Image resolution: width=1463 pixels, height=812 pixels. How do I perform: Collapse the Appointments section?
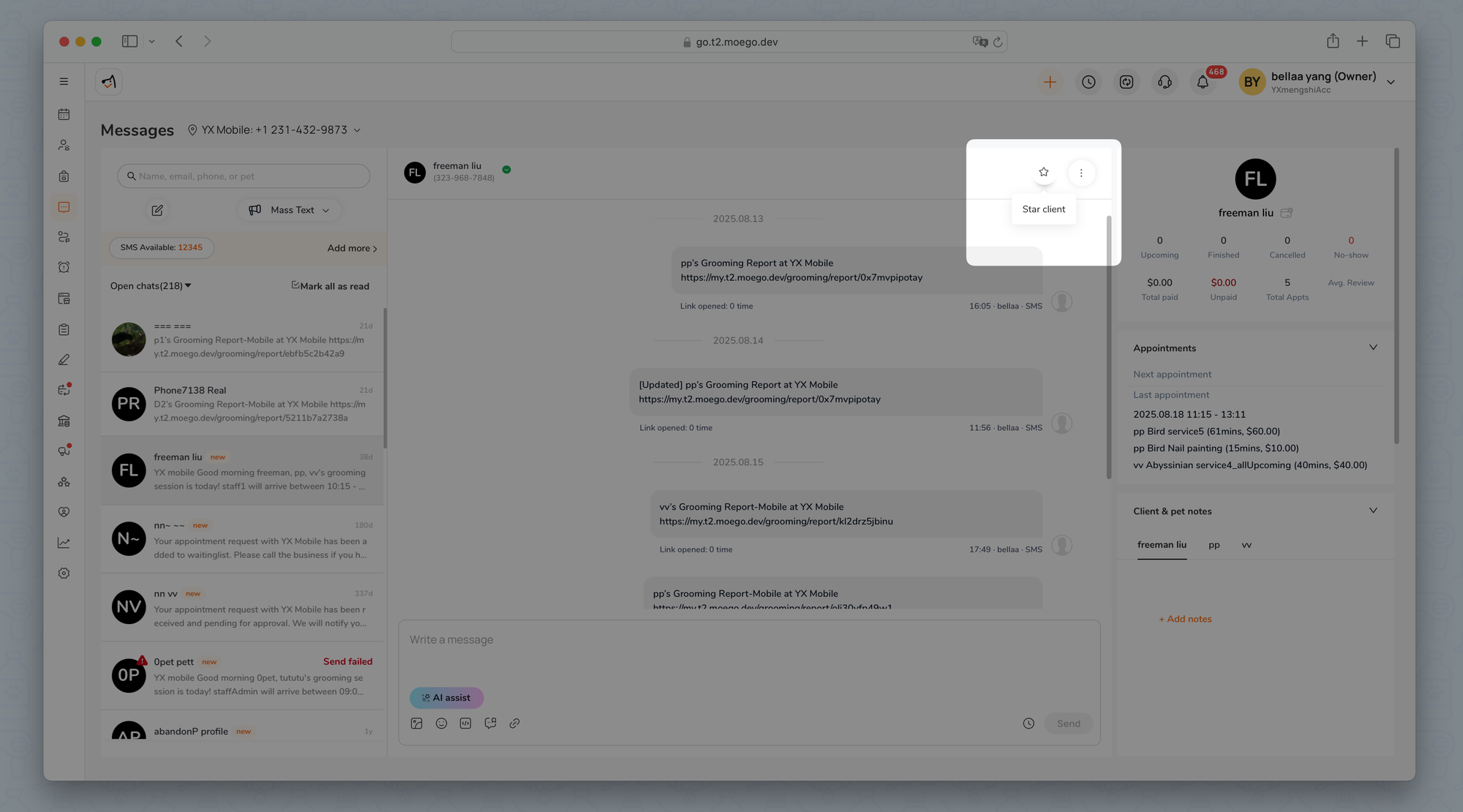(x=1372, y=347)
